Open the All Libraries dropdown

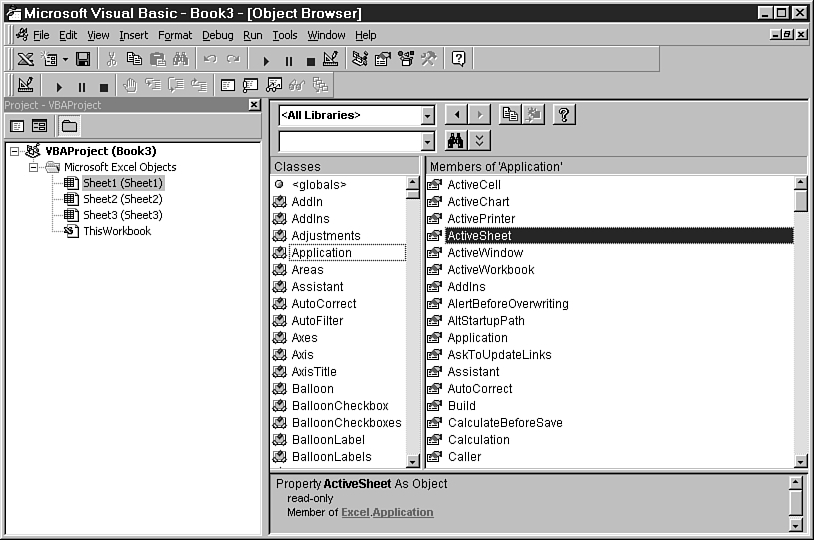428,116
